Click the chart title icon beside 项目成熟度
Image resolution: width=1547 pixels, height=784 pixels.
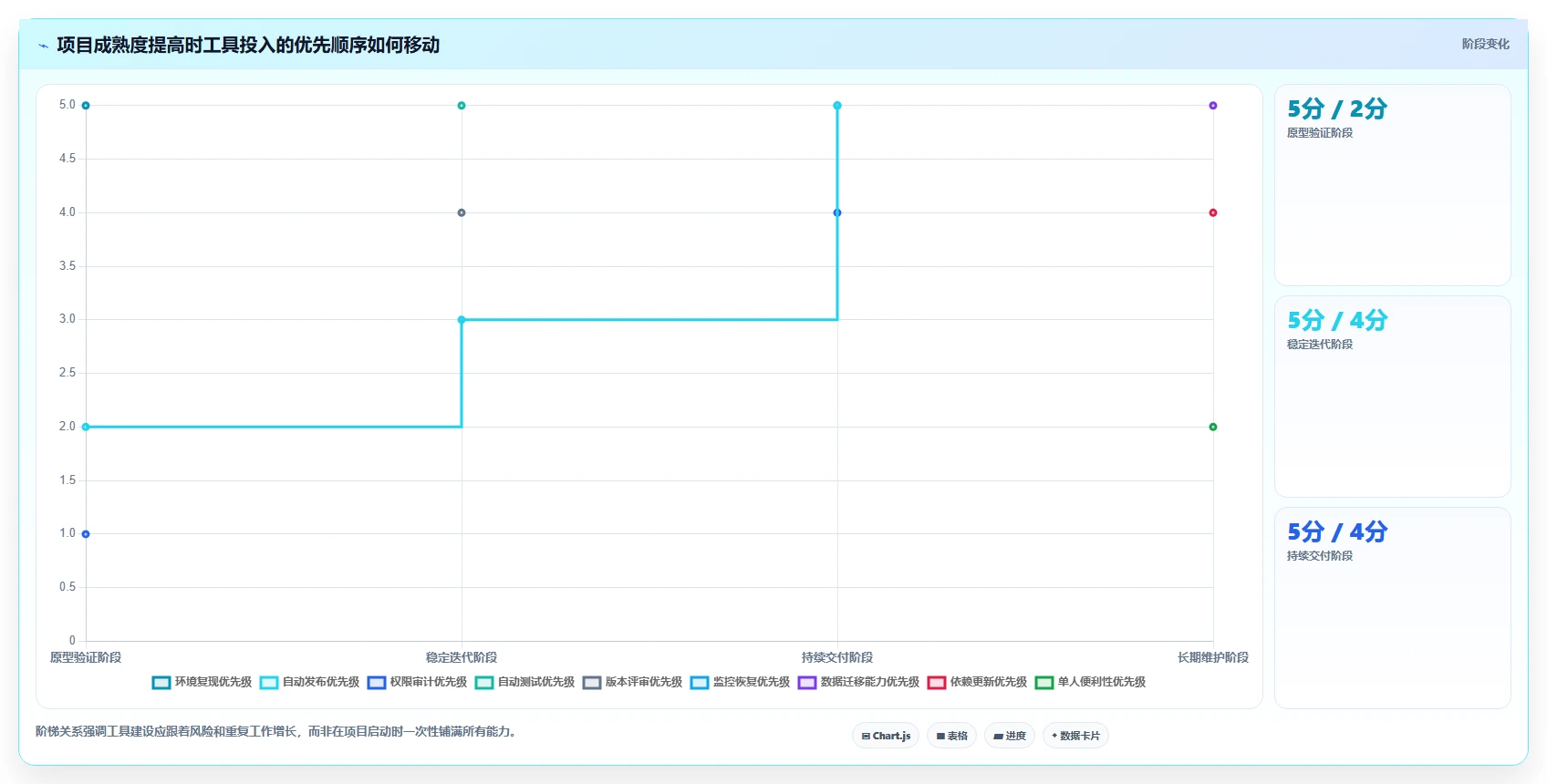pyautogui.click(x=43, y=46)
